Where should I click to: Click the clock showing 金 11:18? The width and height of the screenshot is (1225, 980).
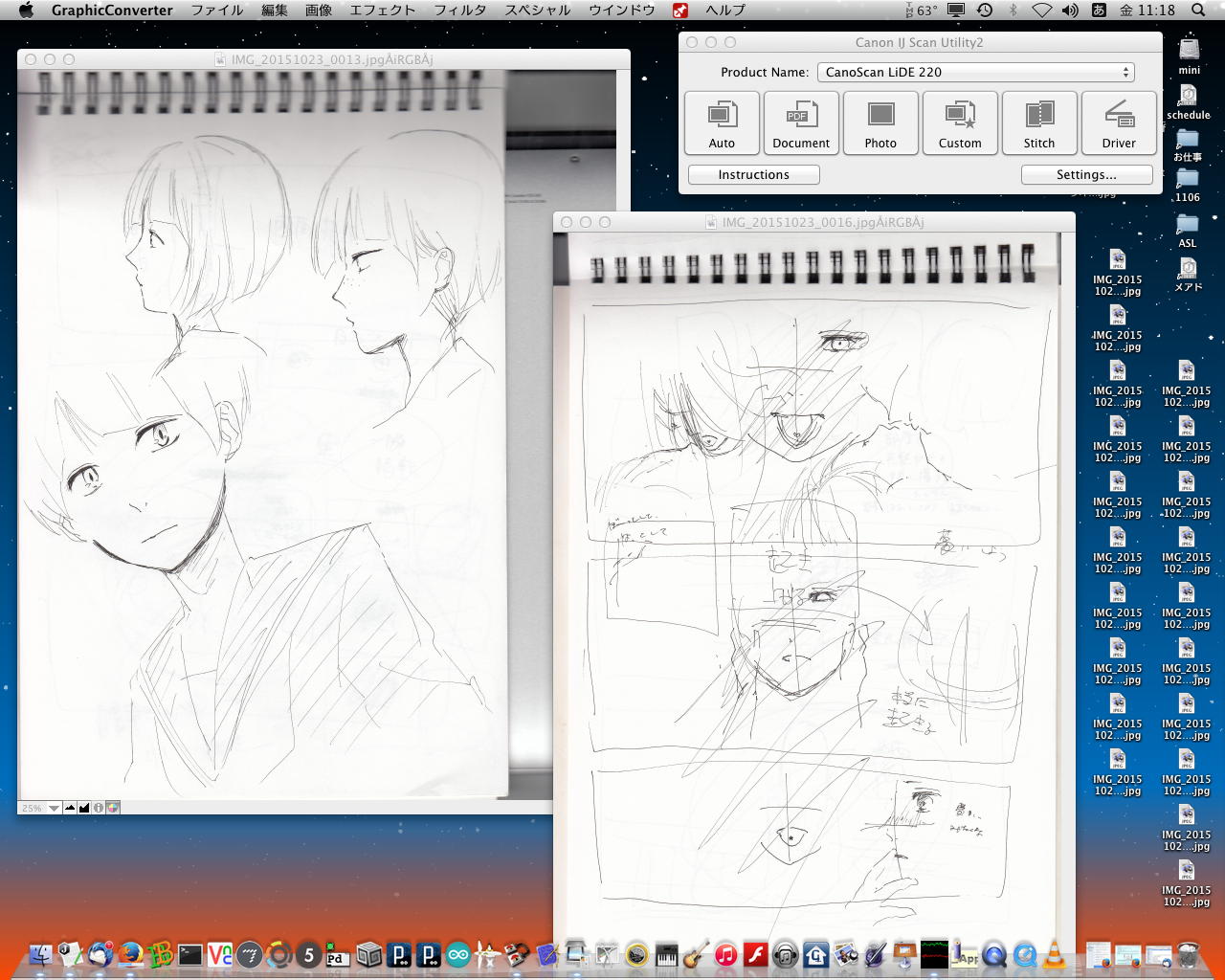tap(1147, 11)
